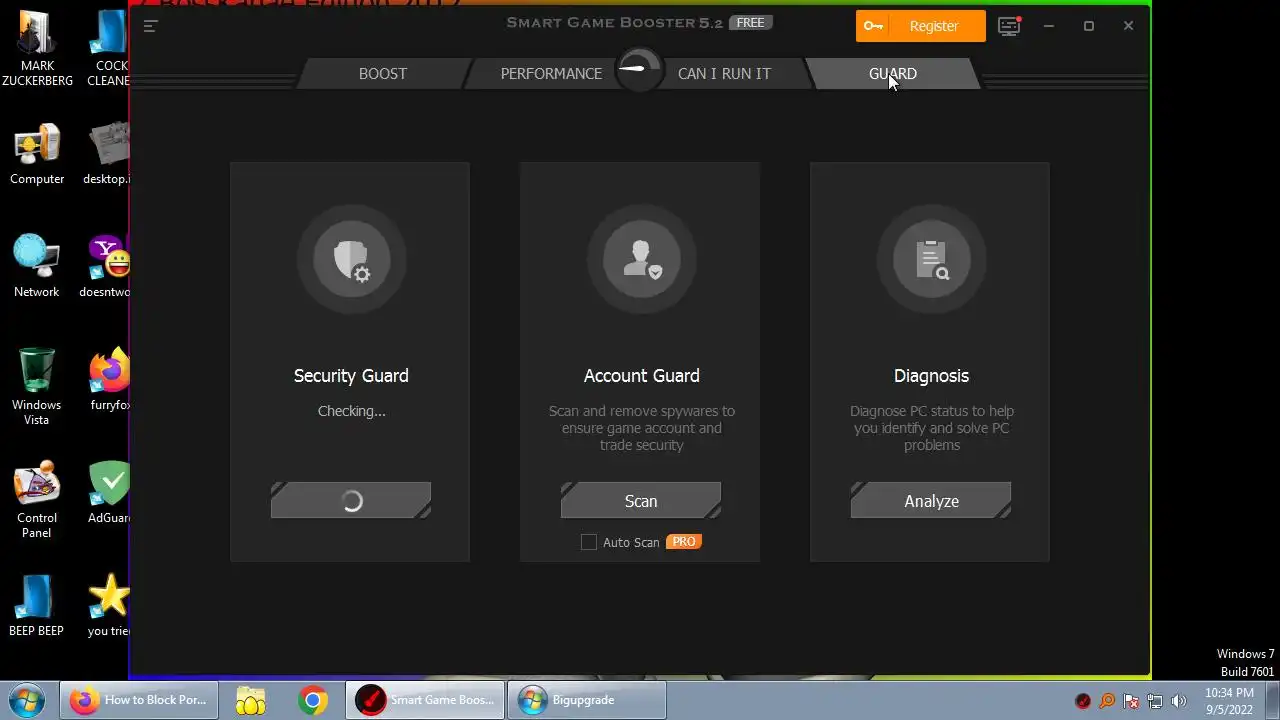Click the orange magnifier tray icon

coord(1107,701)
